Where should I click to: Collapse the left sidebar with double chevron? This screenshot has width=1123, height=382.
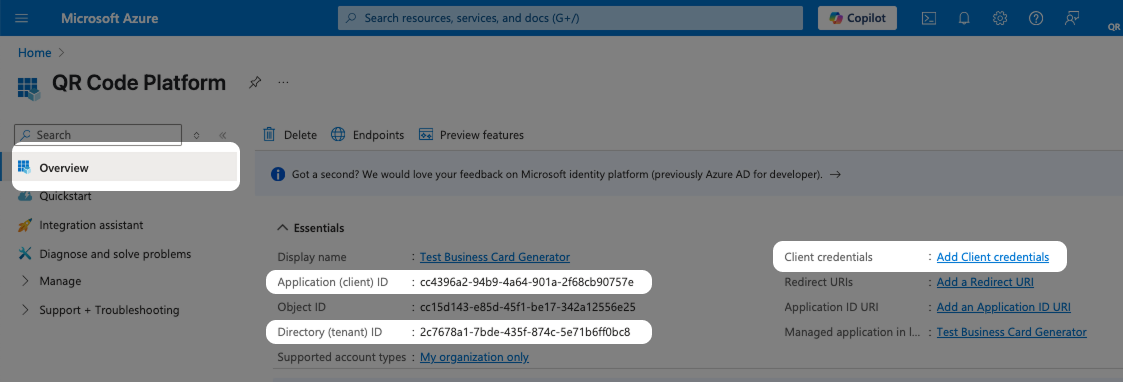point(223,135)
